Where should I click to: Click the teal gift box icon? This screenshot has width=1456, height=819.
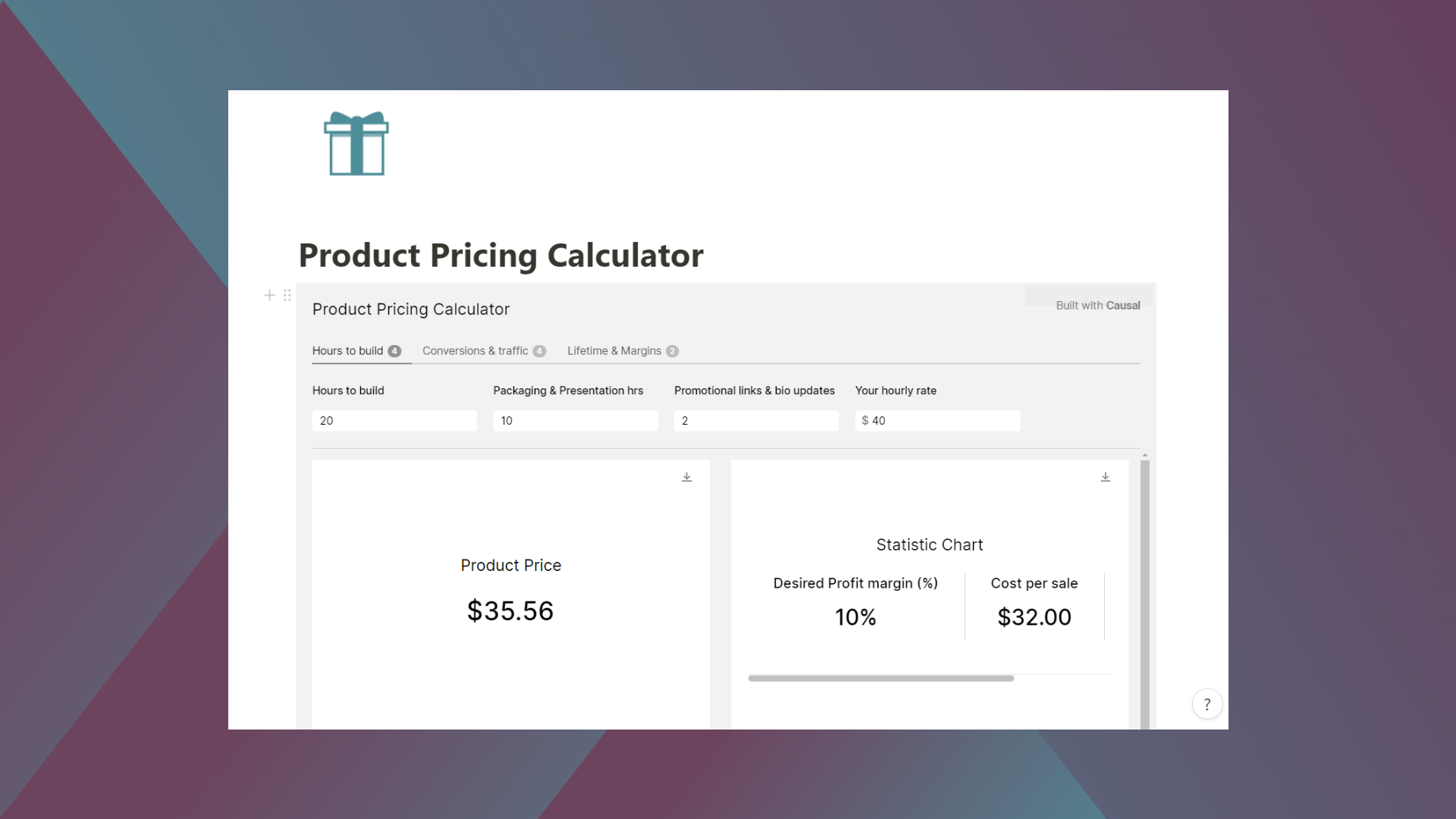[356, 143]
